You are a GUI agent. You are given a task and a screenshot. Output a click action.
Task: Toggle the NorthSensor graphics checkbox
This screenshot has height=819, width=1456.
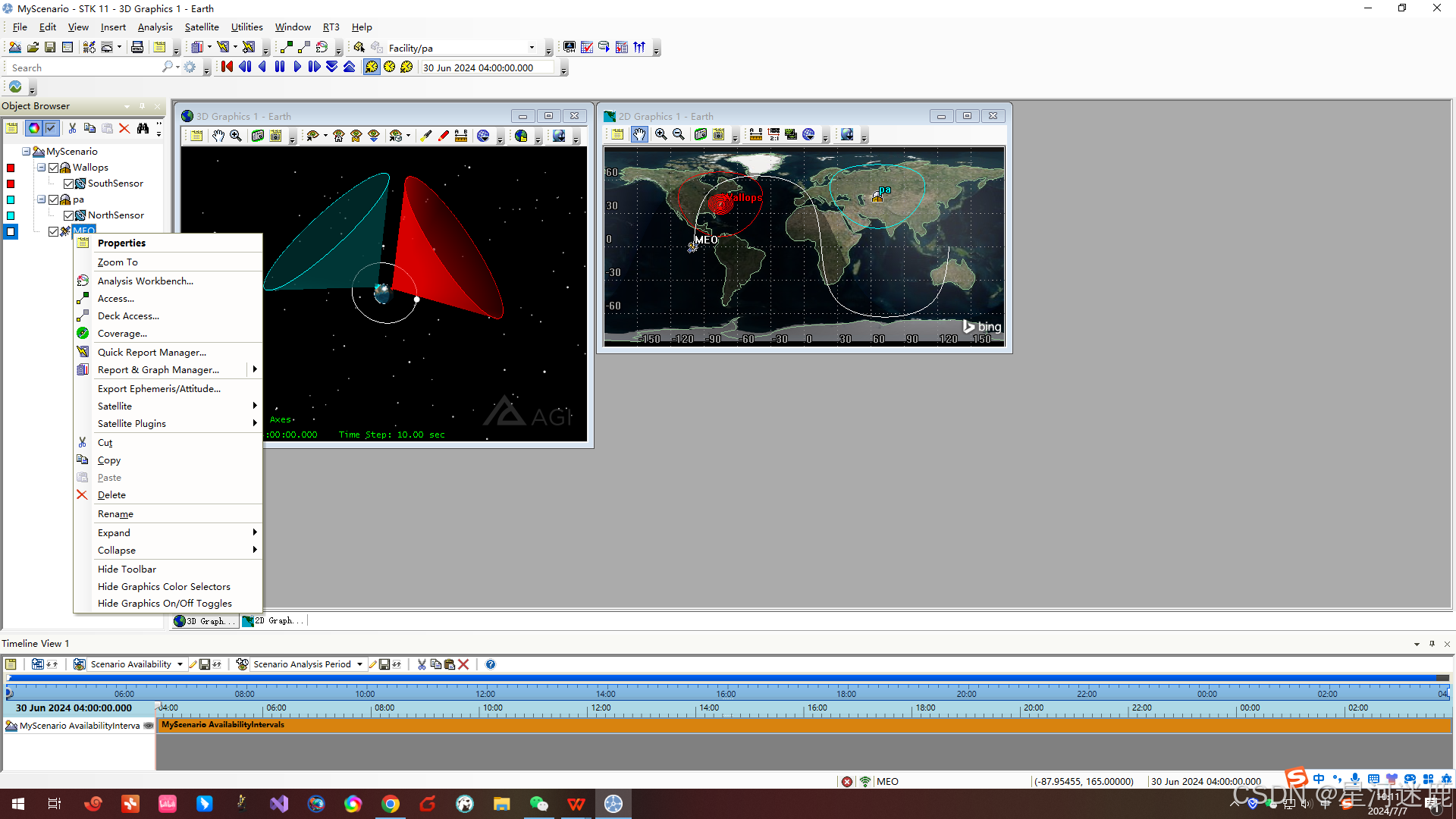pyautogui.click(x=69, y=215)
